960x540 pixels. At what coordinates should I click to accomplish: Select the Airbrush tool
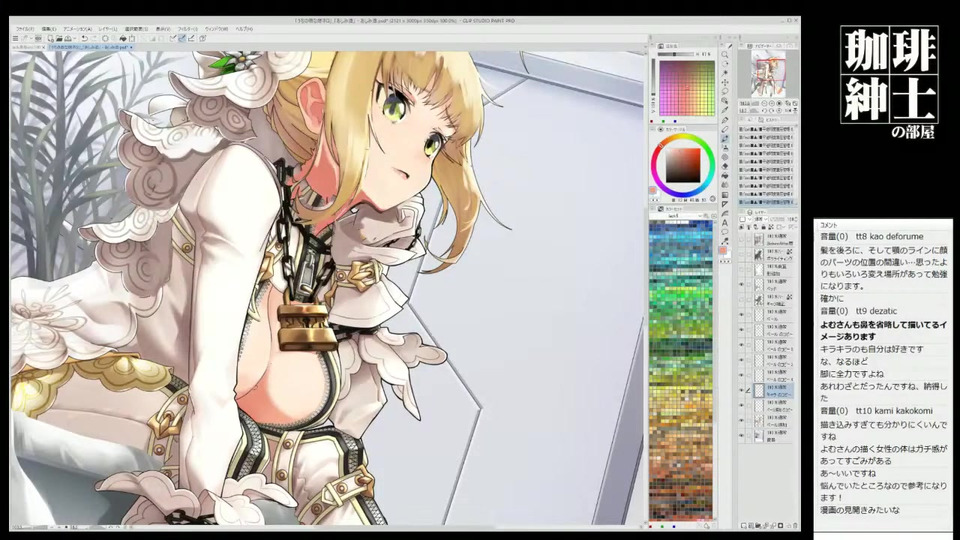725,147
